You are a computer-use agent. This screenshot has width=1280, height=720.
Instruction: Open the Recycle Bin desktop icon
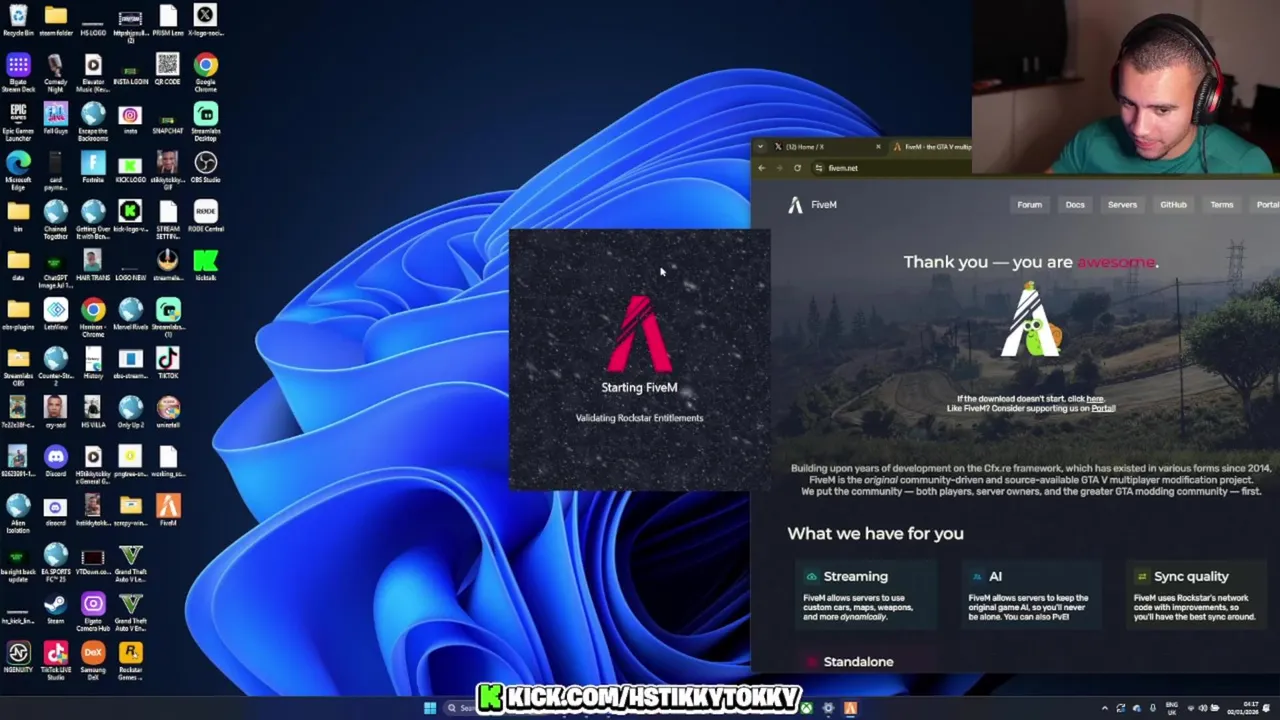click(18, 20)
